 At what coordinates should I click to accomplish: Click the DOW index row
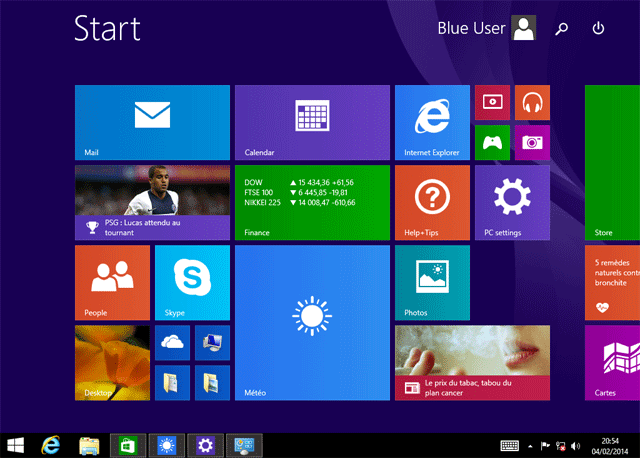(299, 182)
